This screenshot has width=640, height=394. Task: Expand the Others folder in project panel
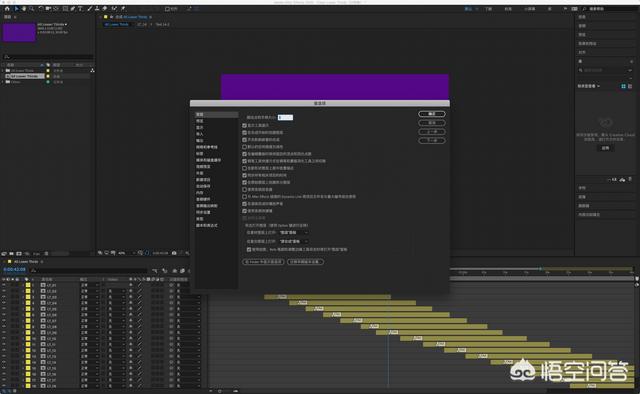(x=3, y=82)
